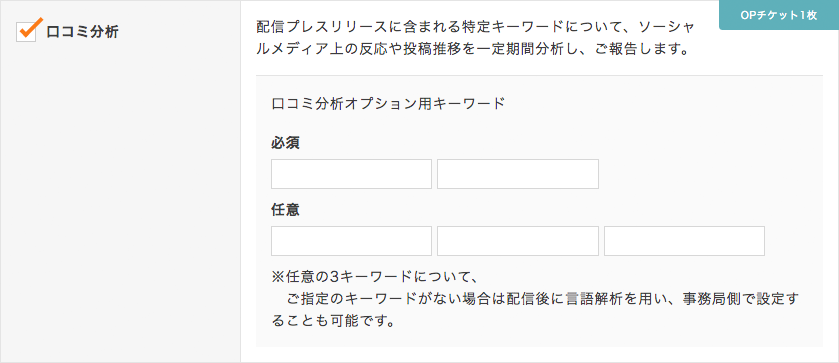
Task: Uncheck the 口コミ分析 checkbox
Action: click(x=26, y=32)
